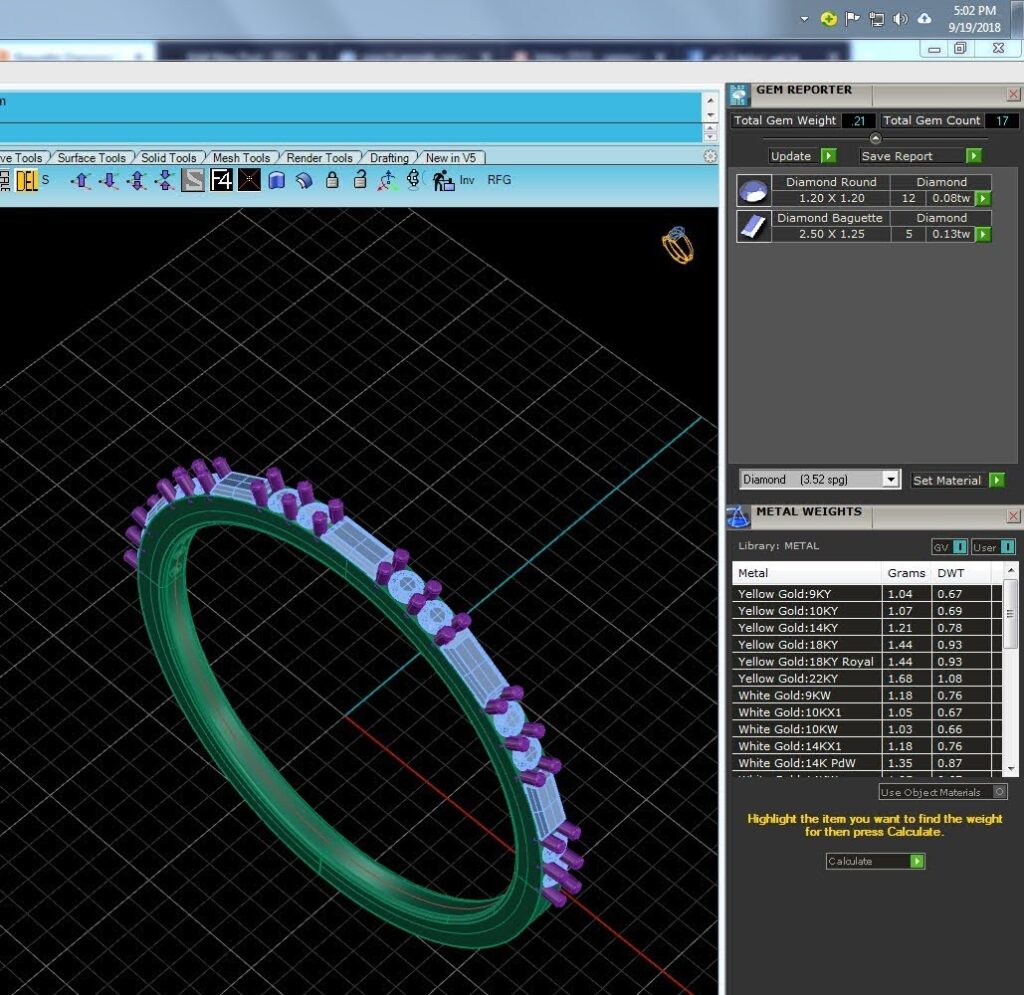Select the Diamond Round gem thumbnail
1024x995 pixels.
(754, 191)
